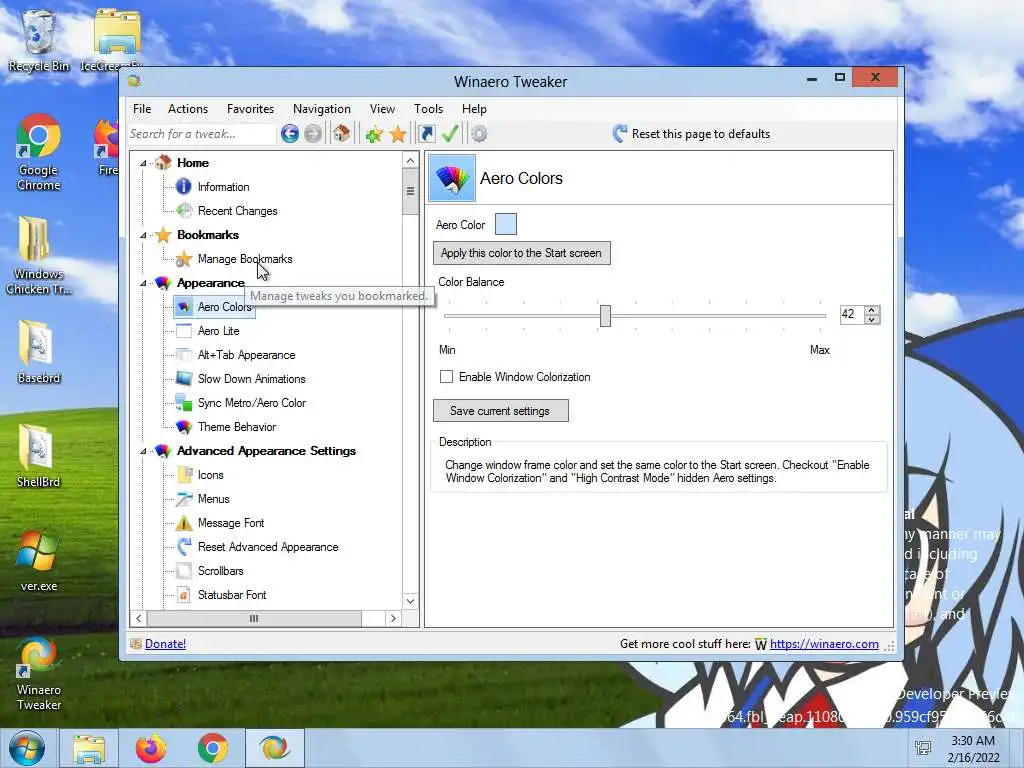Click Reset this page to defaults

click(701, 134)
